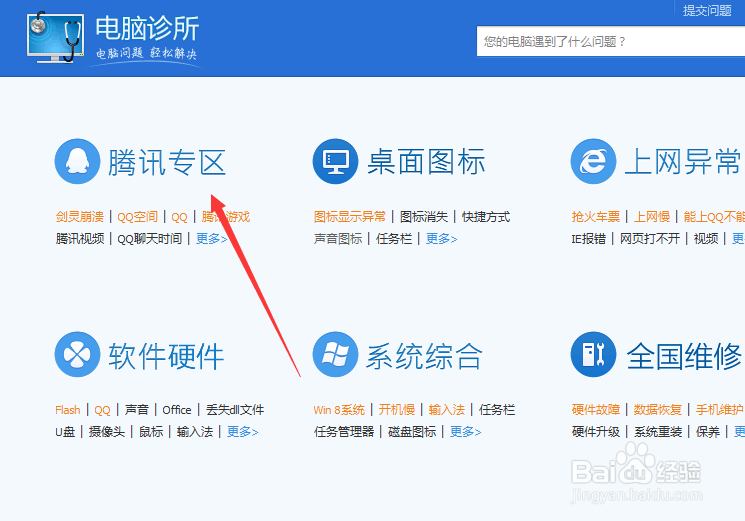The height and width of the screenshot is (521, 745).
Task: Open the 桌面图标 heading
Action: point(426,162)
